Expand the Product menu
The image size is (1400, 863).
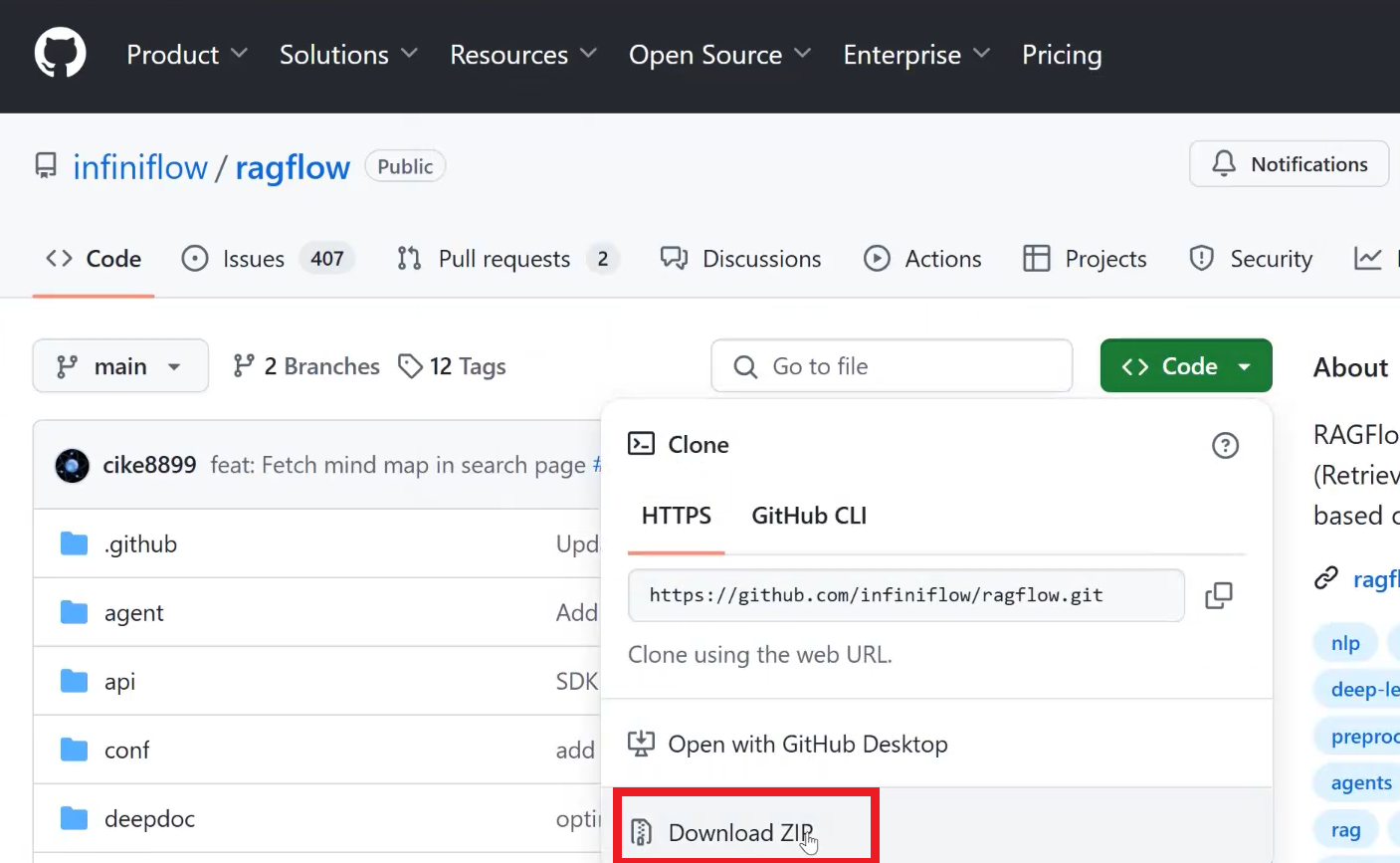[187, 55]
